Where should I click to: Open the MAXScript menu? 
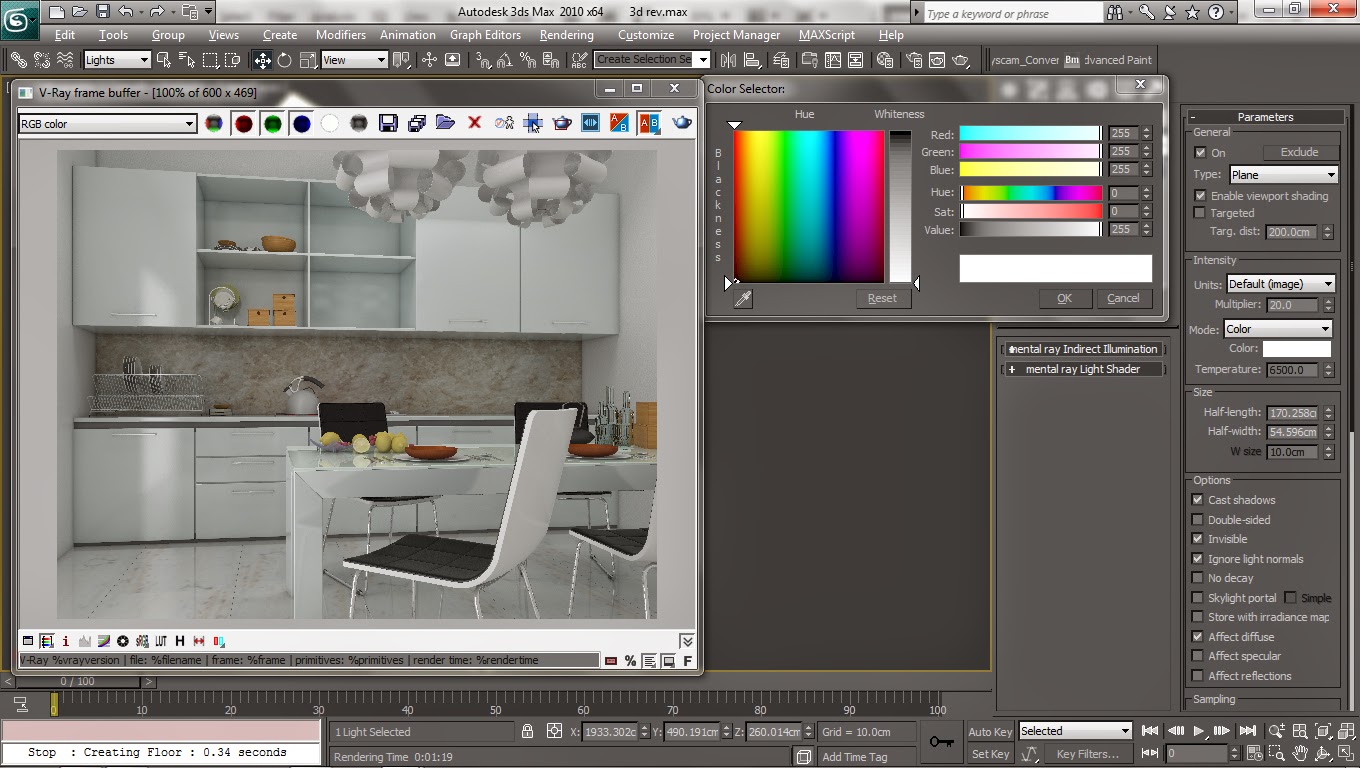(827, 35)
